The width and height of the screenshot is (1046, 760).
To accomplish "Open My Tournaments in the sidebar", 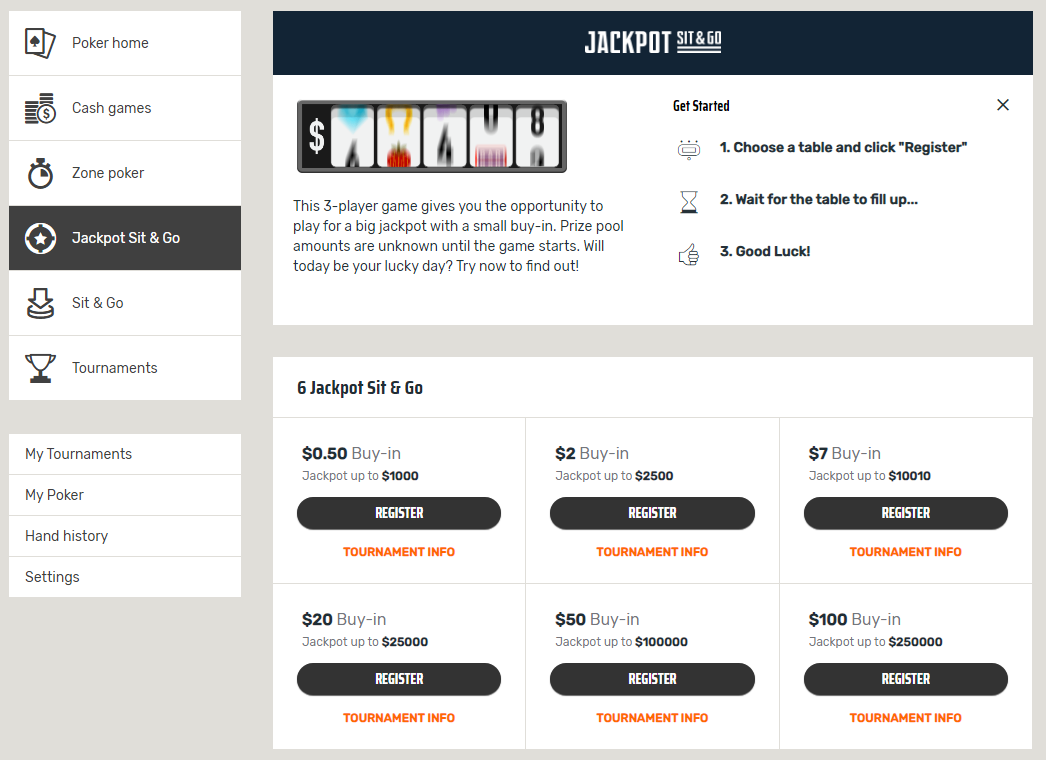I will pos(79,454).
